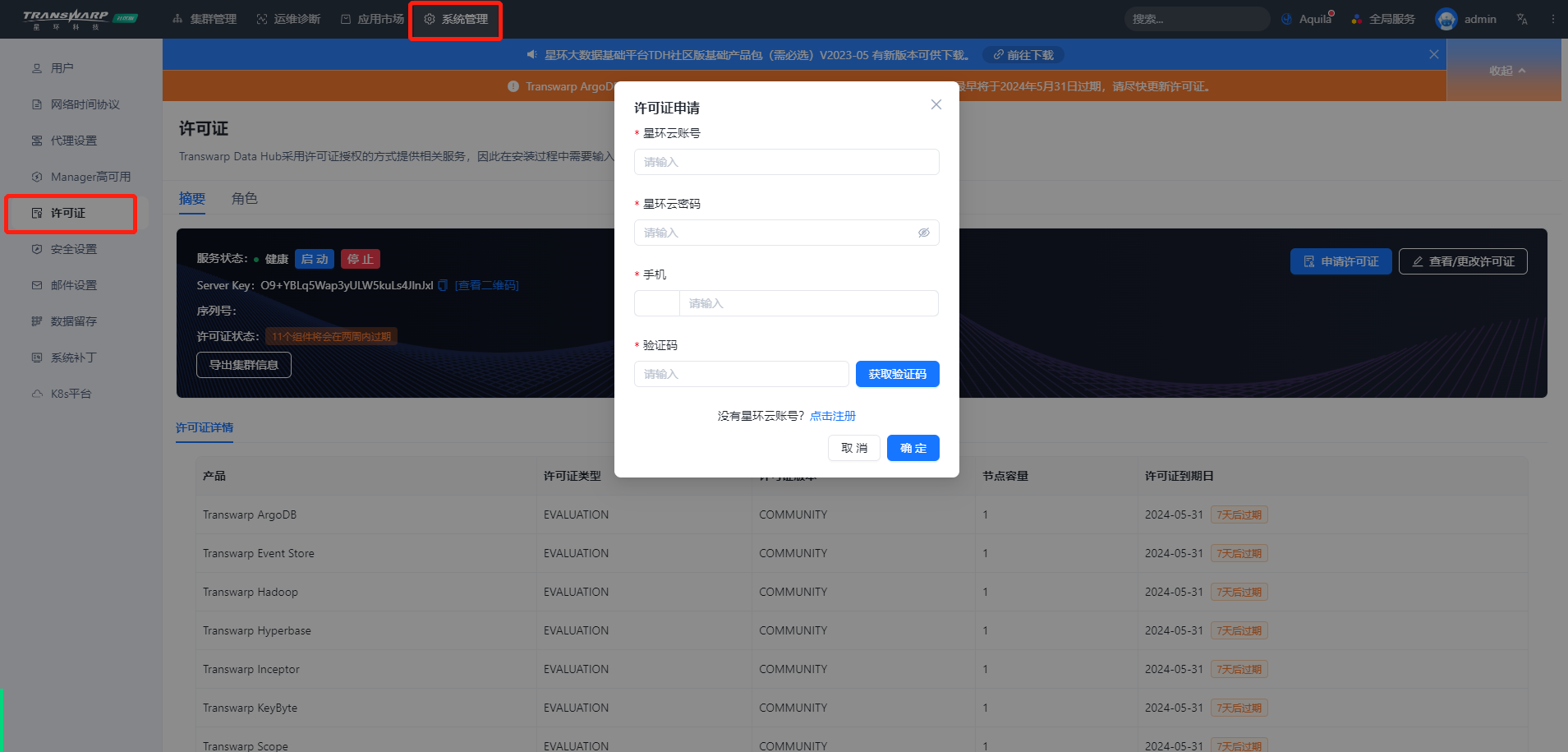Open 系统管理 in the top navigation
The width and height of the screenshot is (1568, 752).
point(456,19)
